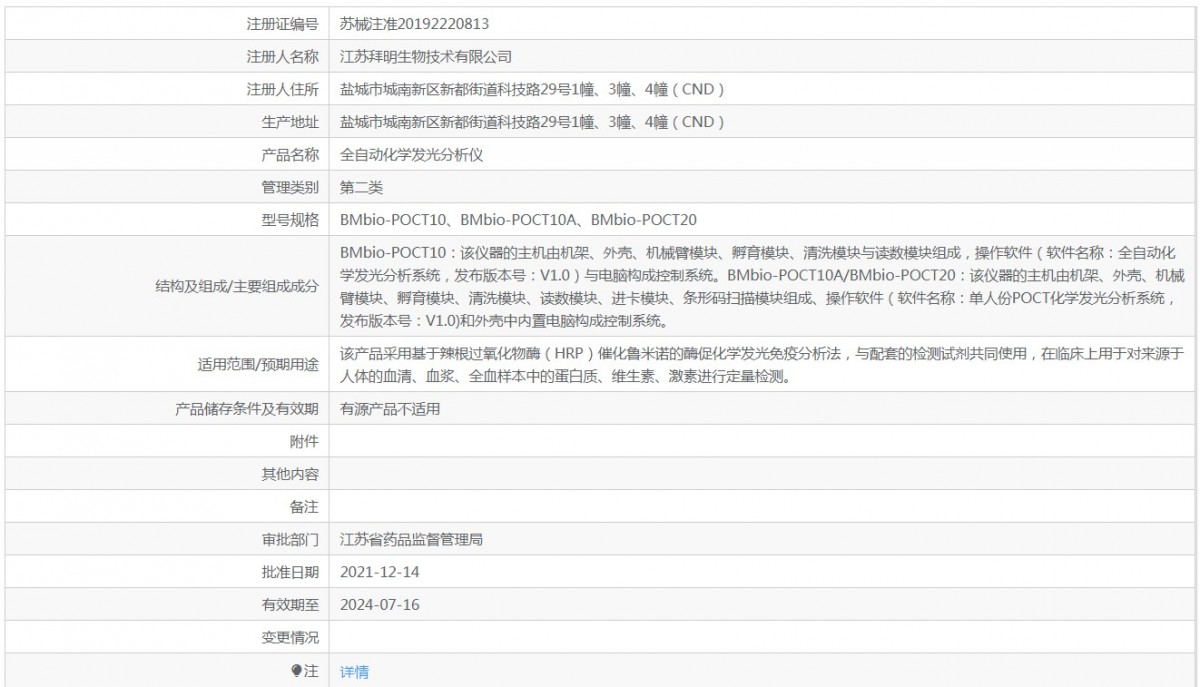Screen dimensions: 1200x687
Task: Select the 变更情况 row label
Action: pos(290,638)
